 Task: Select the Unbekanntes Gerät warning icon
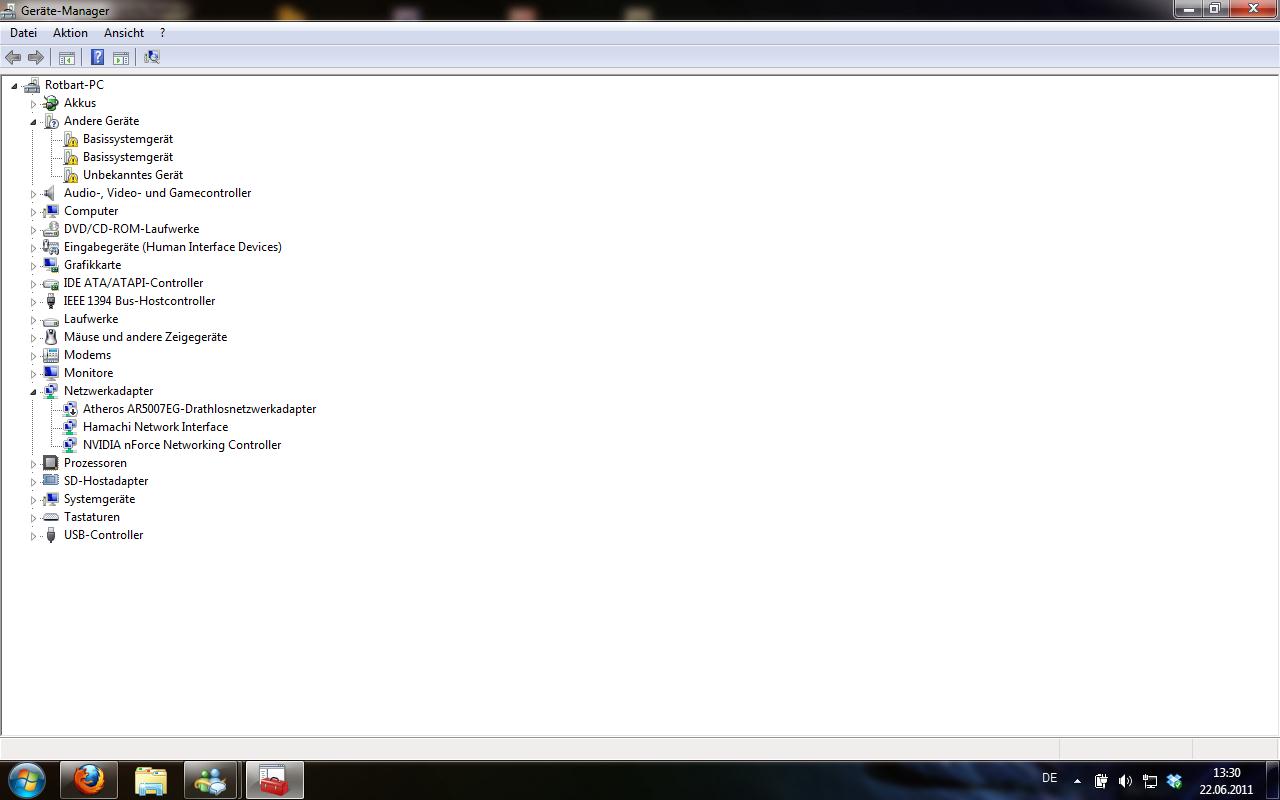pyautogui.click(x=71, y=175)
